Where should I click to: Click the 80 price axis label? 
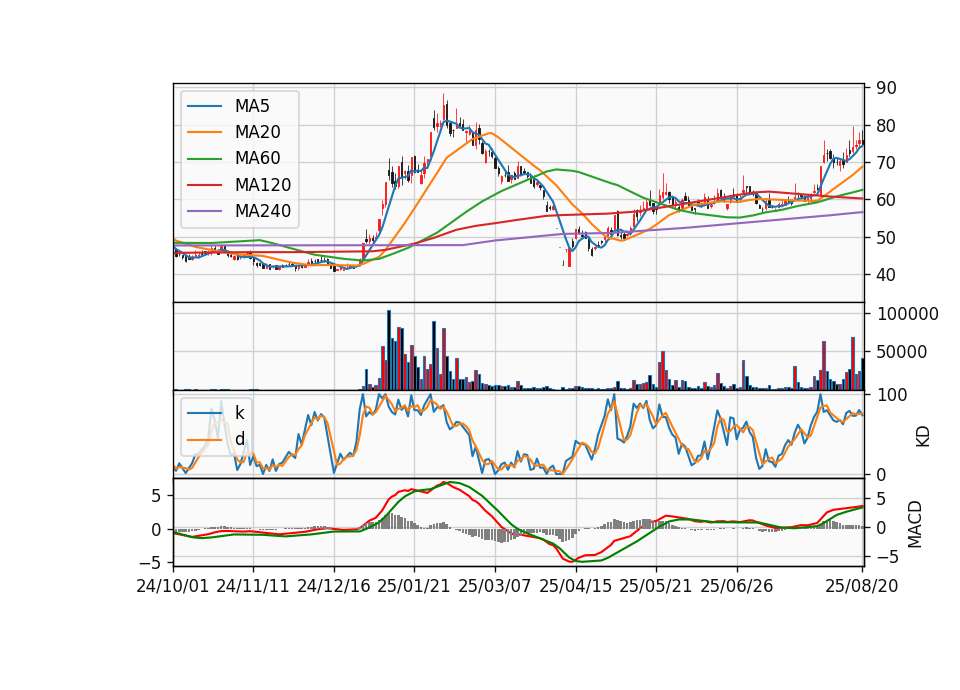click(886, 126)
